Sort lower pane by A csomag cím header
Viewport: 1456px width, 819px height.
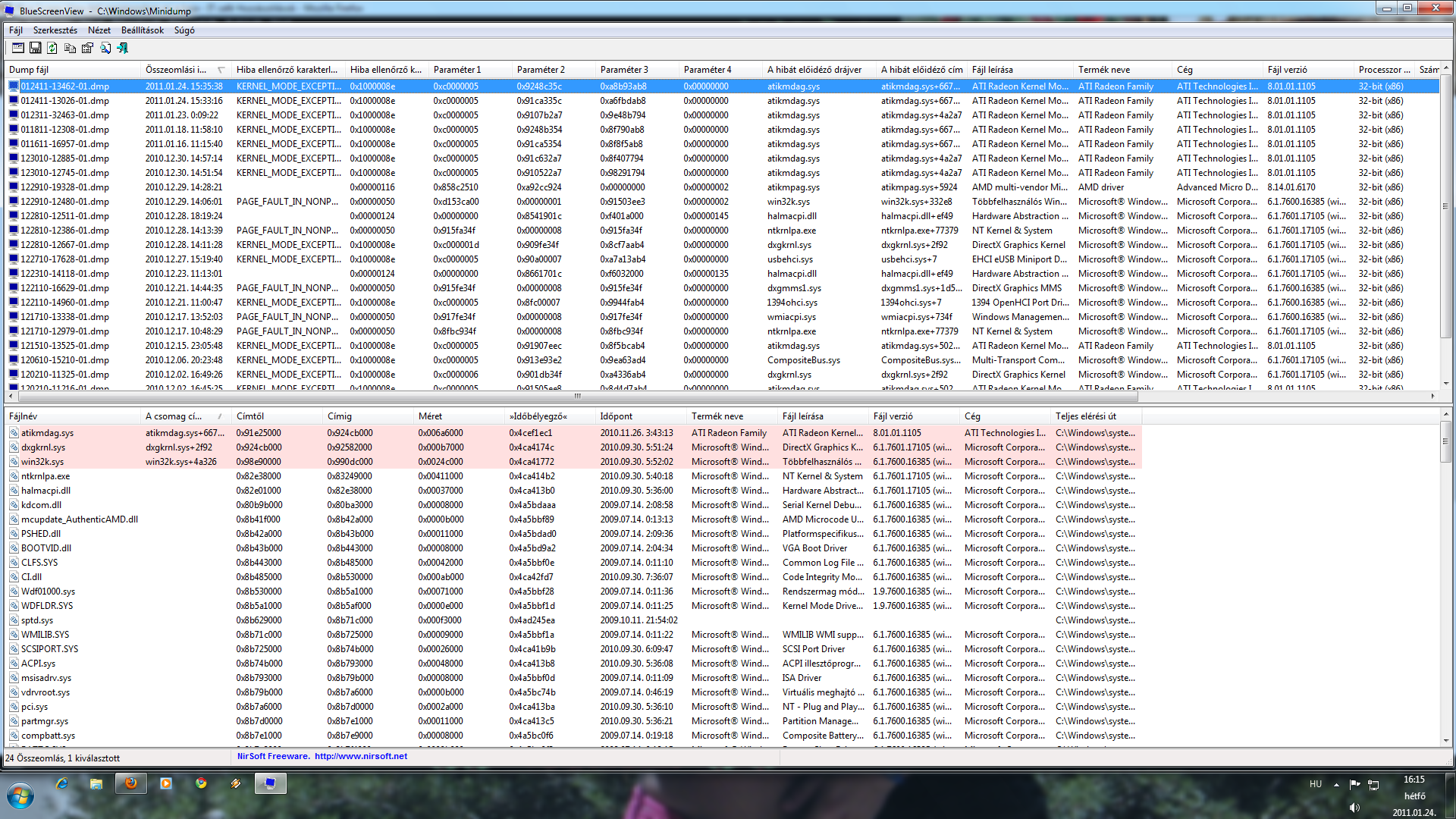187,416
